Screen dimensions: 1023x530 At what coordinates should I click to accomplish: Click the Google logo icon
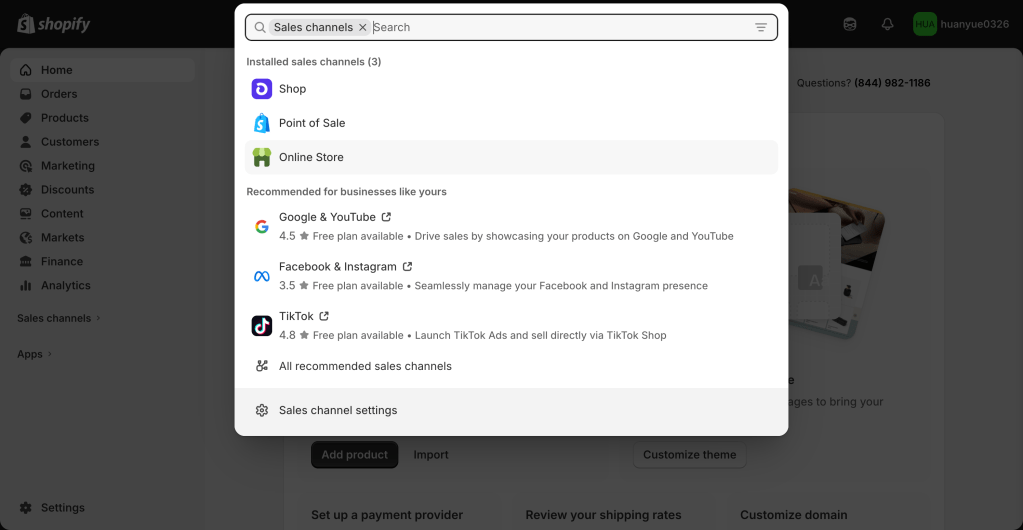262,226
